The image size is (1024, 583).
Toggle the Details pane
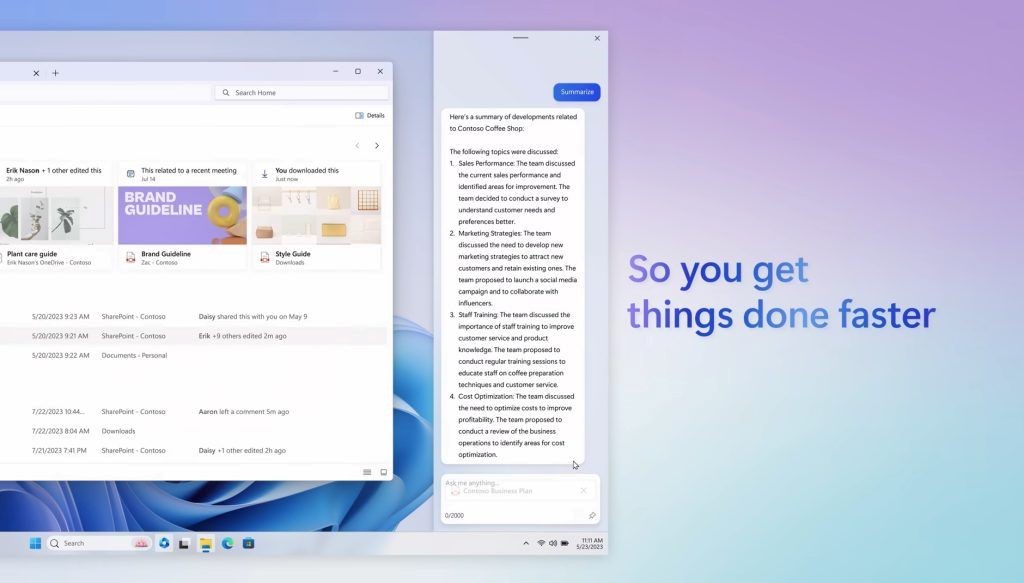[369, 115]
